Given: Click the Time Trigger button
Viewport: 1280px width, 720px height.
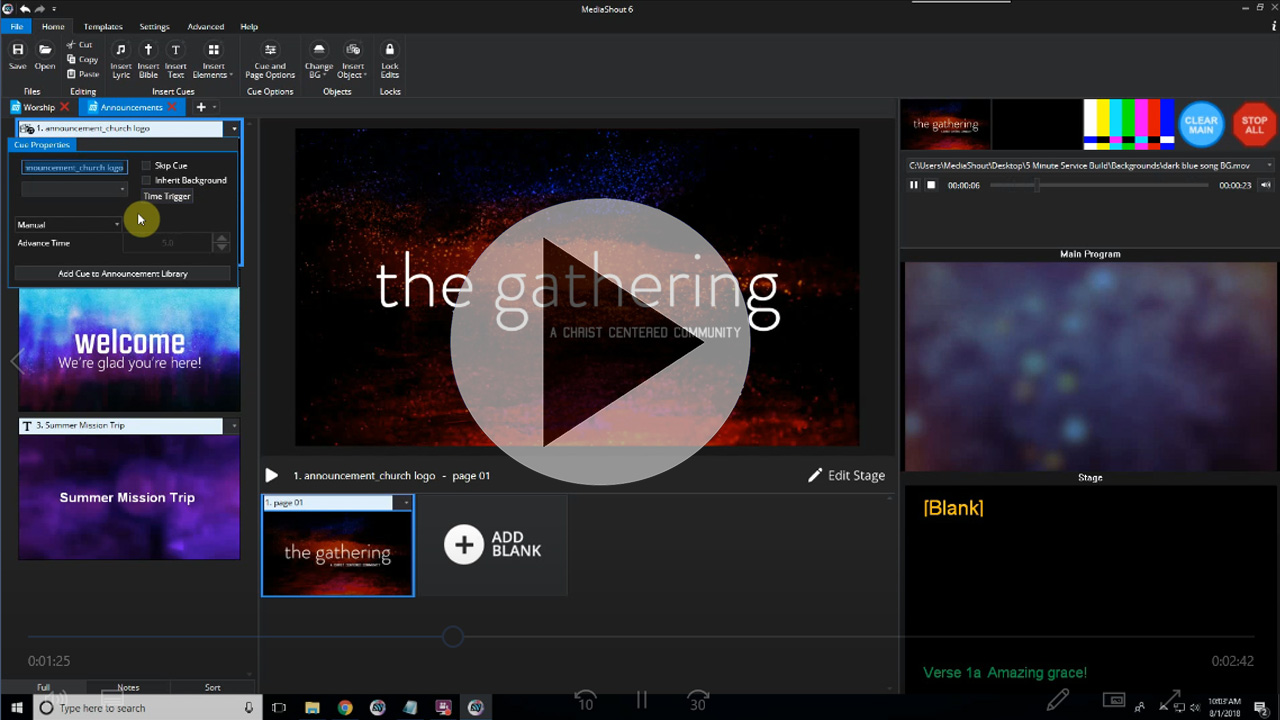Looking at the screenshot, I should pyautogui.click(x=167, y=197).
